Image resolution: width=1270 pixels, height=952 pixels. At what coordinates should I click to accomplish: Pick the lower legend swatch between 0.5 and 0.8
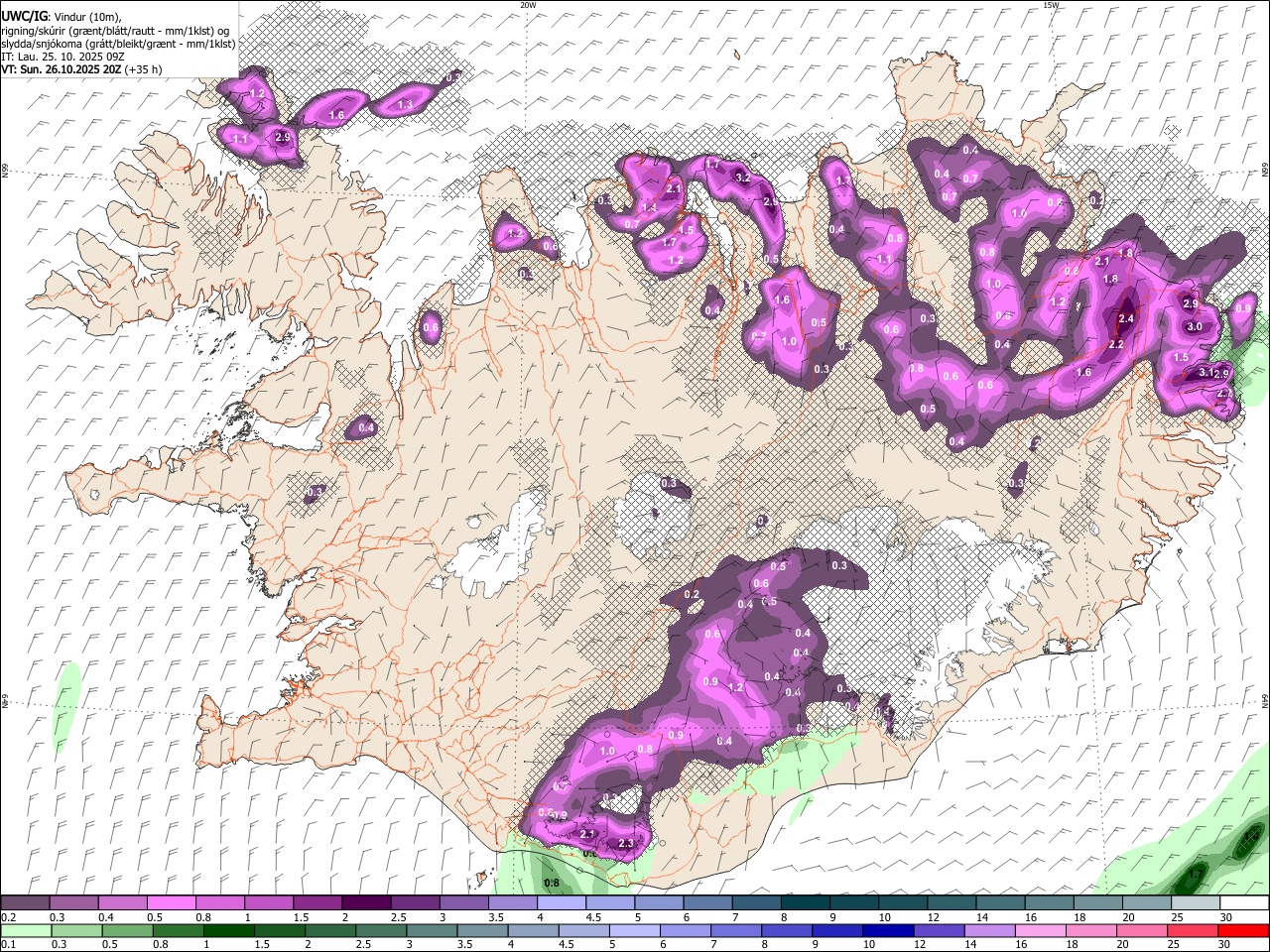point(127,931)
